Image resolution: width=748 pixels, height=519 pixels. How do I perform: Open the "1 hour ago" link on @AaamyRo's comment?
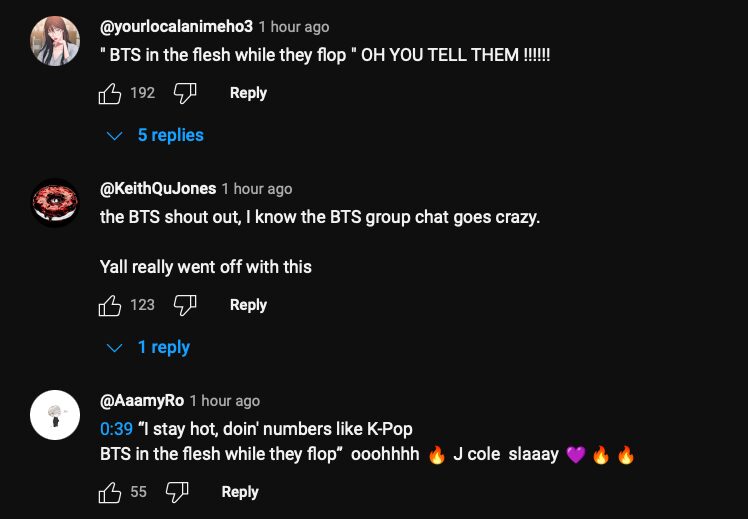click(x=224, y=401)
